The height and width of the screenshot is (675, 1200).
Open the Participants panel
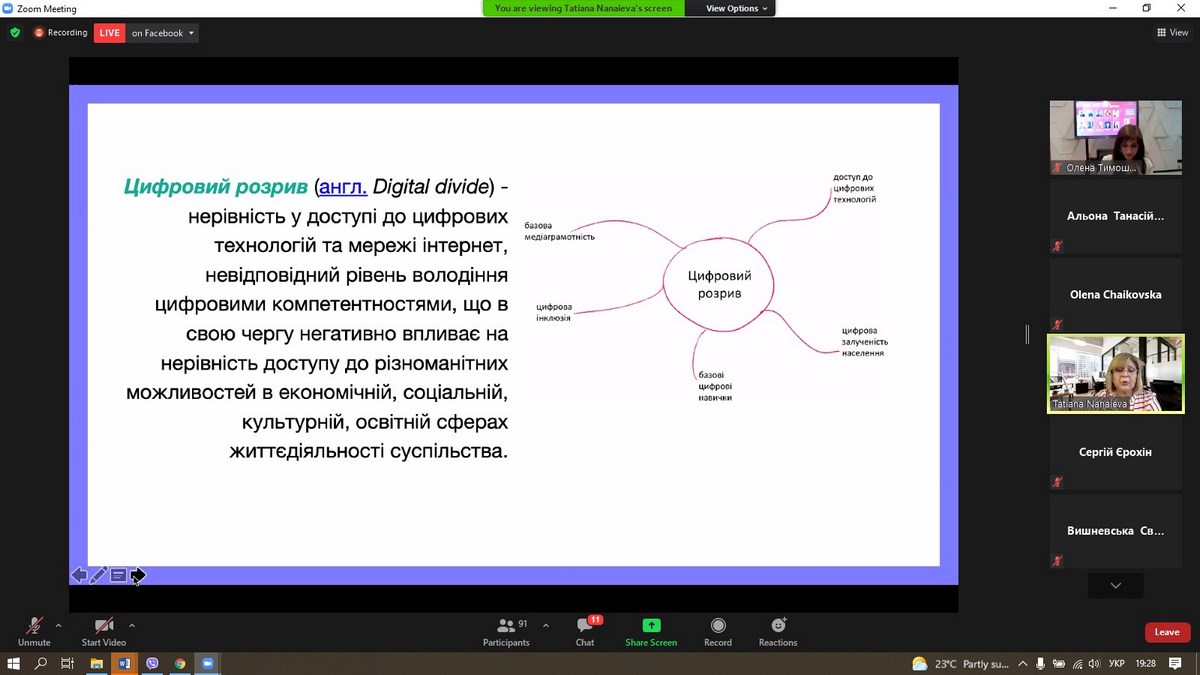(507, 631)
